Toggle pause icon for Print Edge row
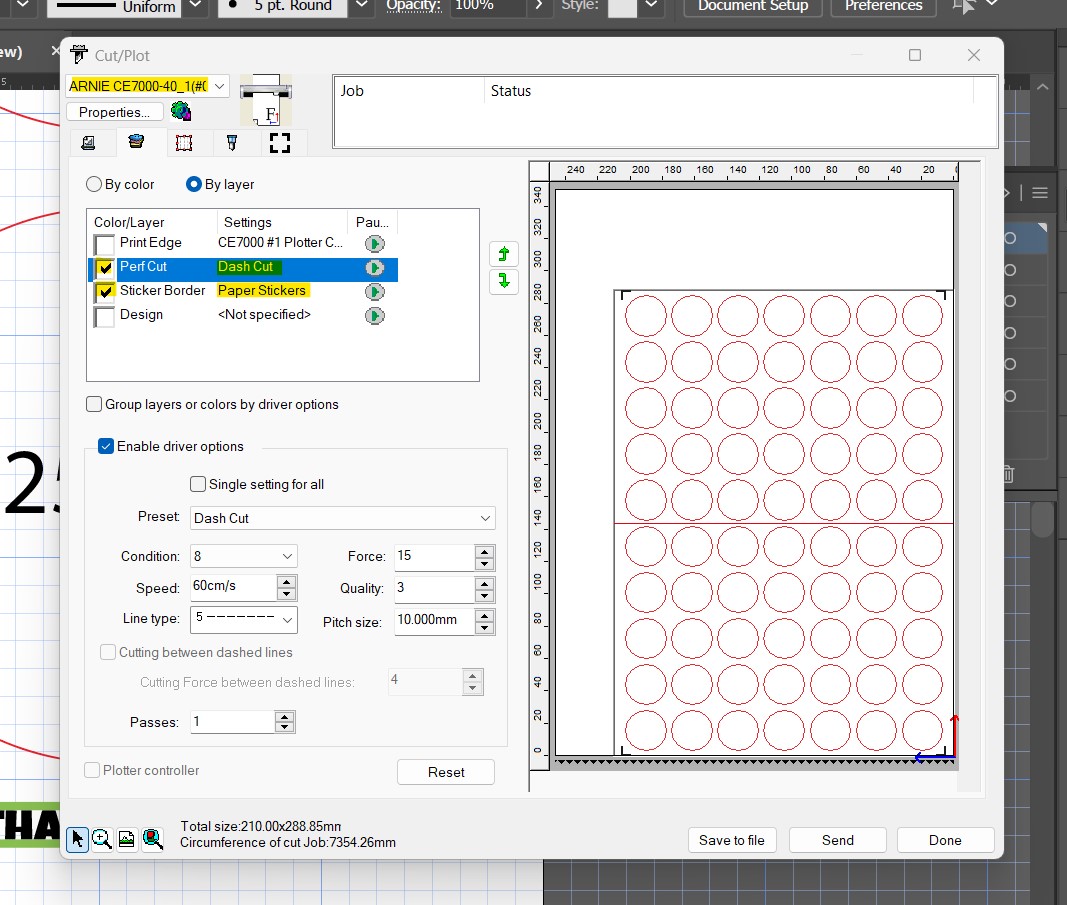 coord(374,244)
